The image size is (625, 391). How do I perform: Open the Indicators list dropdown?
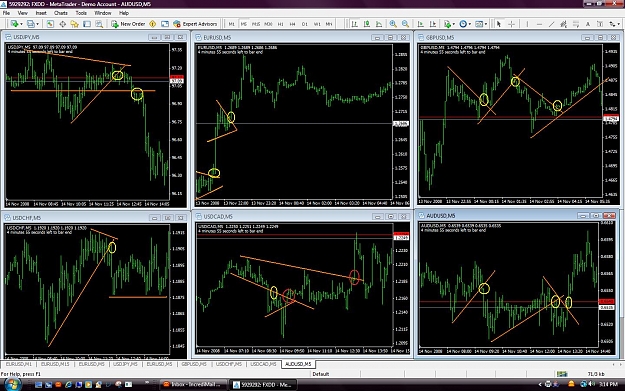coord(450,24)
